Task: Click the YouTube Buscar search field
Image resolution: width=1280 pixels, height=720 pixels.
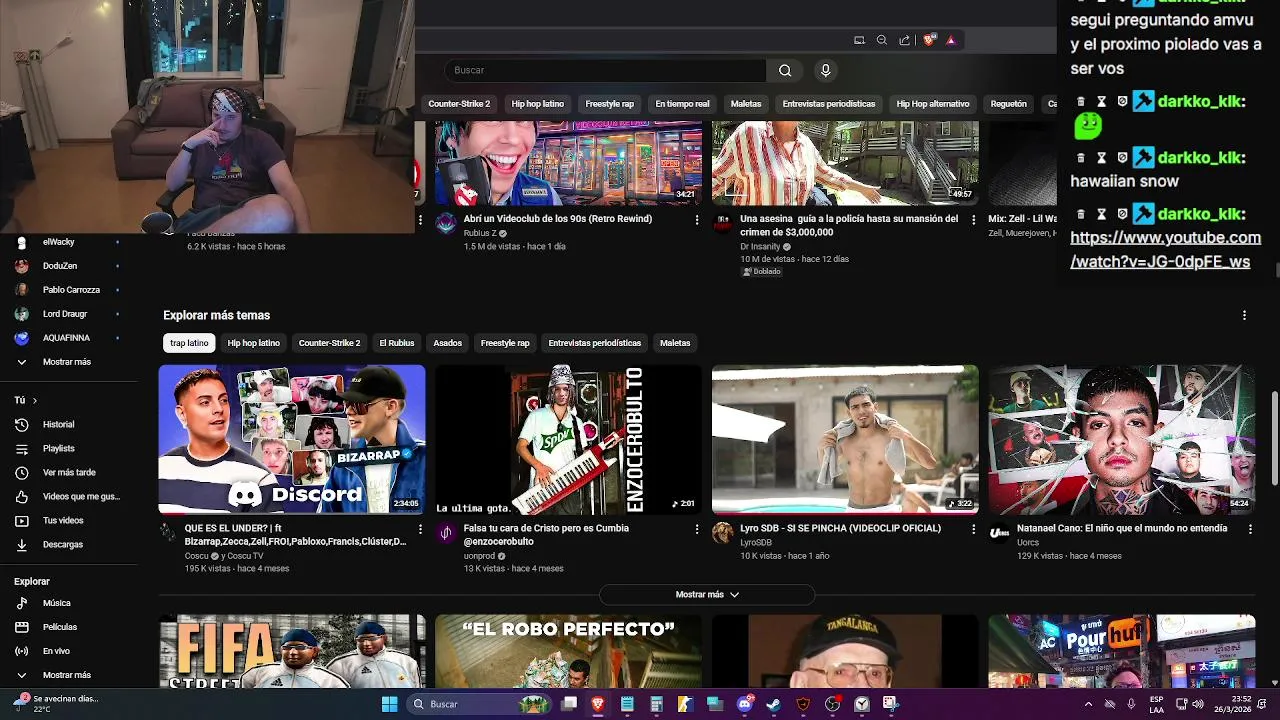Action: (x=605, y=70)
